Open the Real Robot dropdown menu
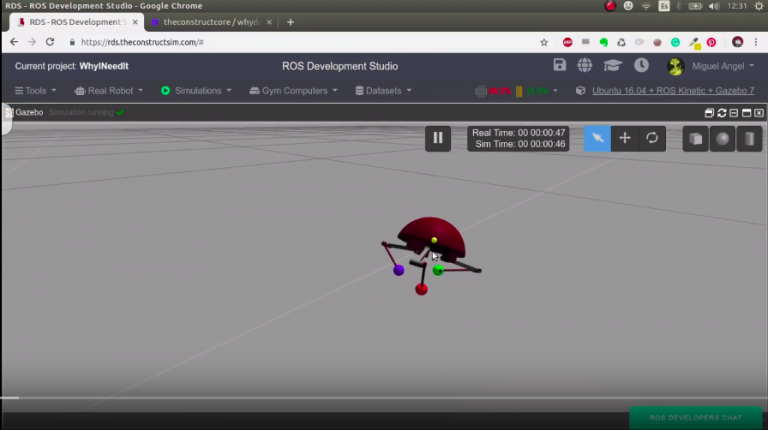This screenshot has width=768, height=430. click(109, 91)
